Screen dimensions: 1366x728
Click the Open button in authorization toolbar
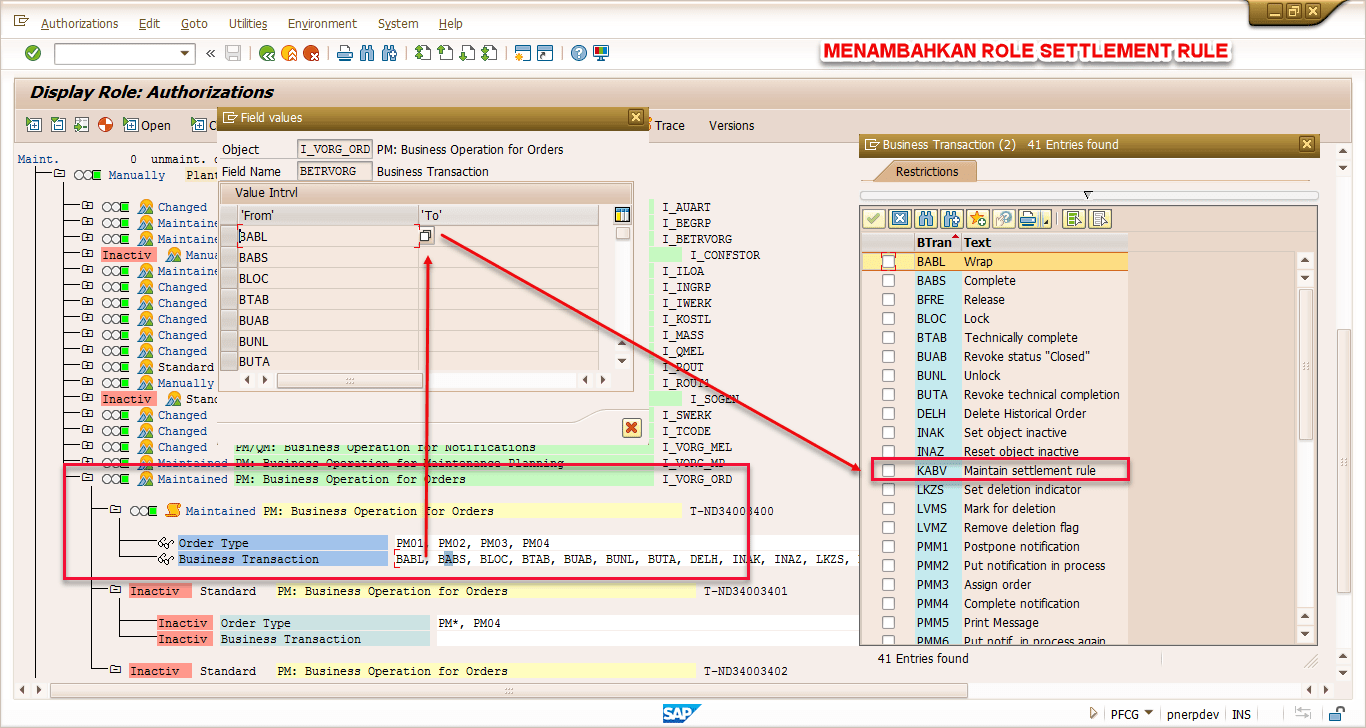pos(147,125)
